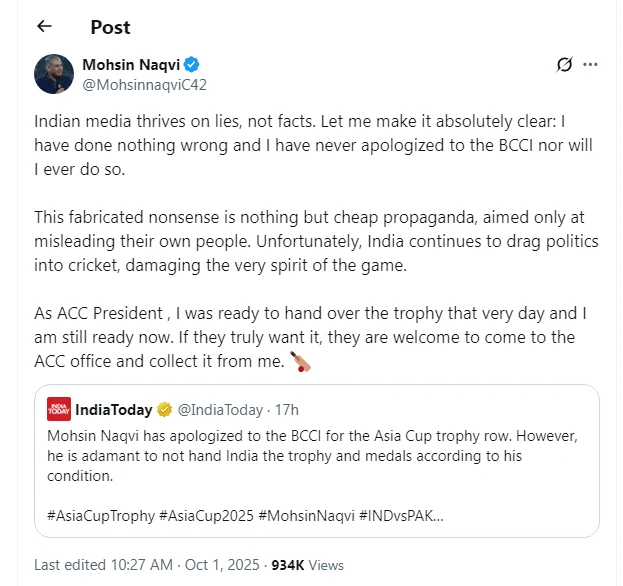Open the three-dot more options menu

[590, 65]
